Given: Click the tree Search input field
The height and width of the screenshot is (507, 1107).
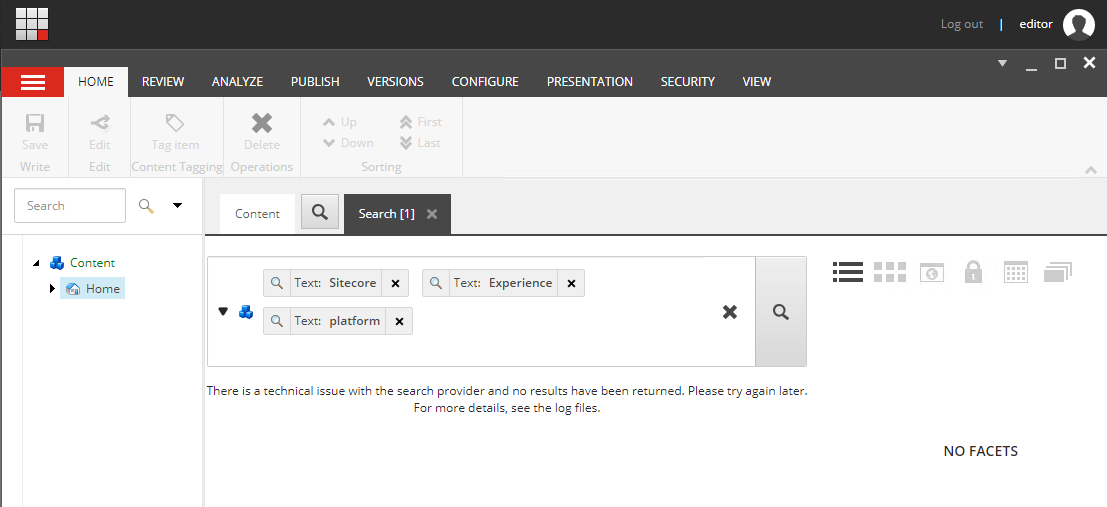Looking at the screenshot, I should click(x=70, y=206).
